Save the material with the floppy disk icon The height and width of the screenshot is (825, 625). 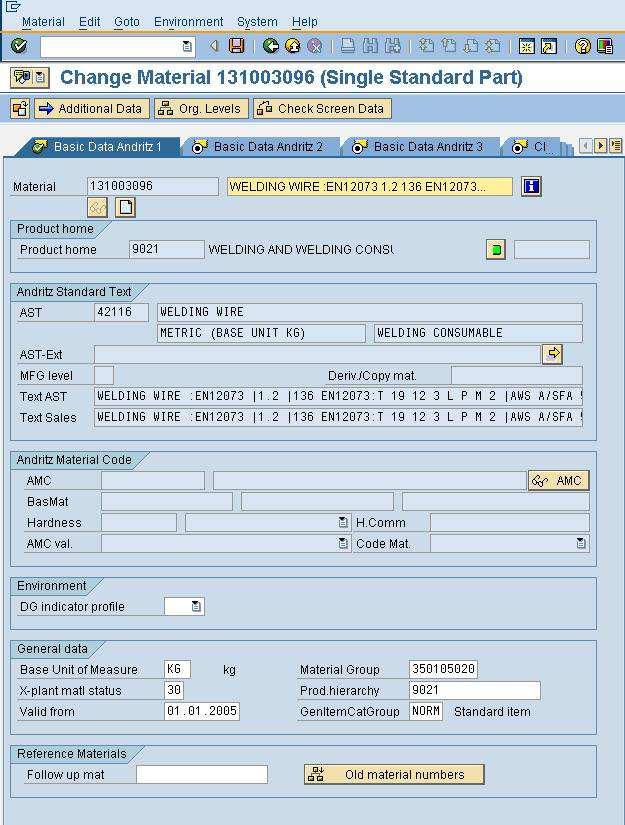237,46
